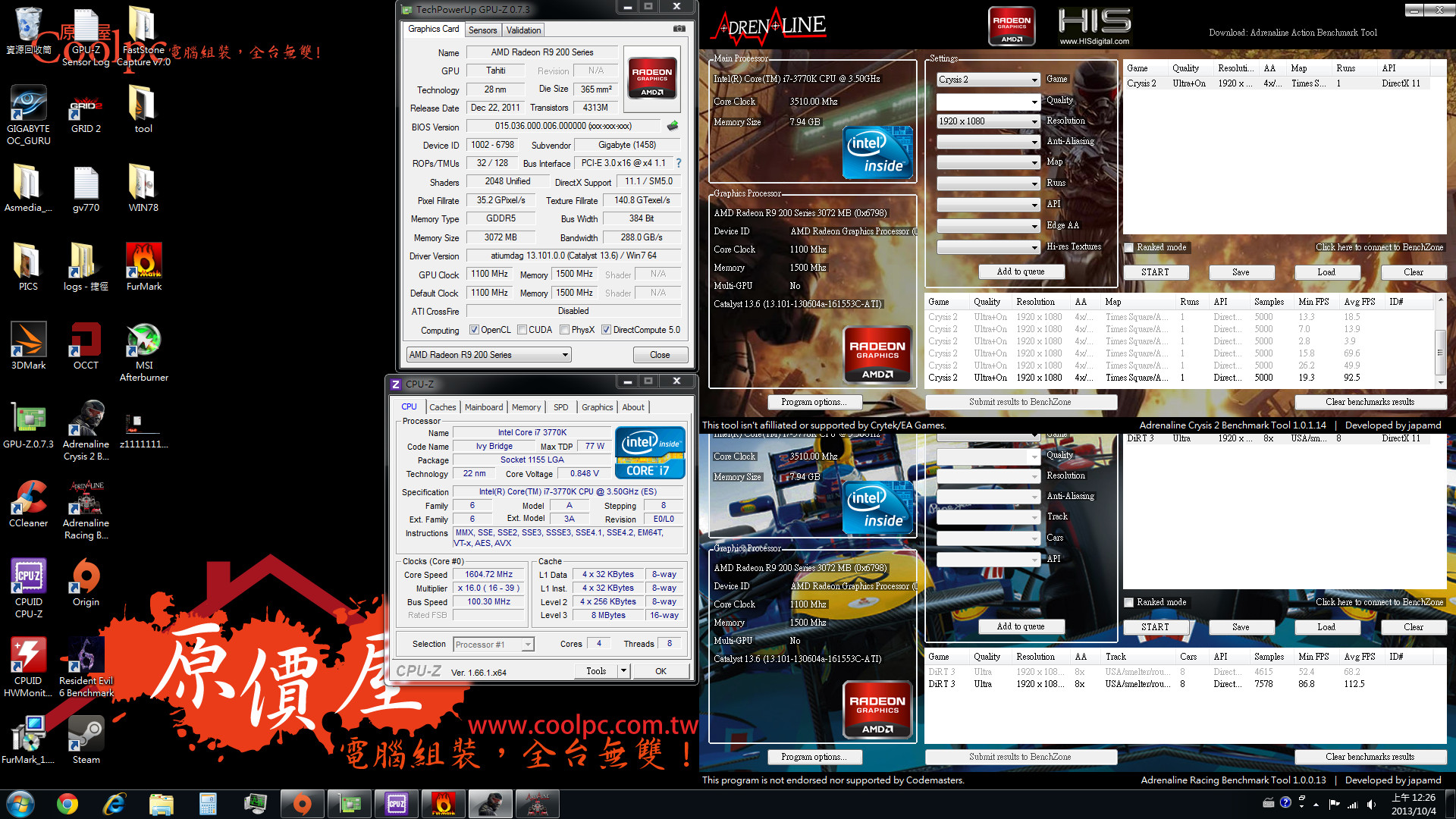1456x819 pixels.
Task: Enable Ranked mode in Racing Benchmark tool
Action: [1129, 602]
